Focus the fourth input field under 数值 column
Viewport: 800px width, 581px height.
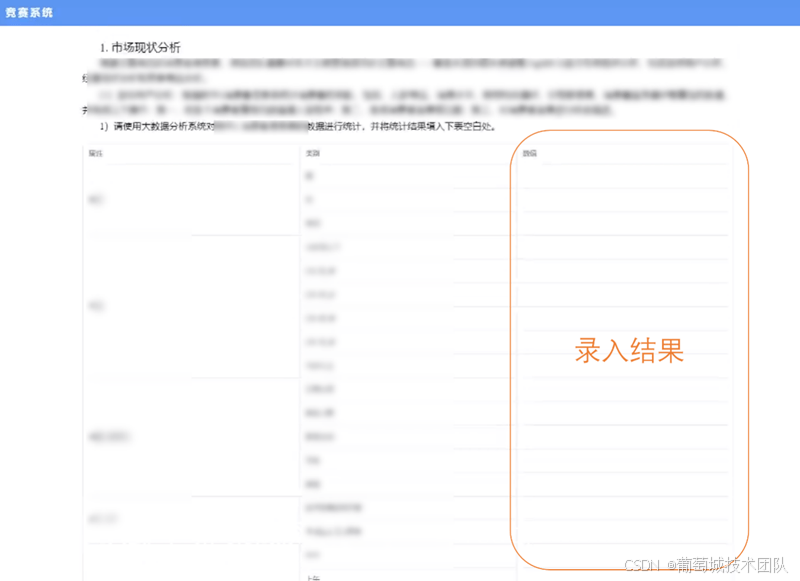(624, 247)
